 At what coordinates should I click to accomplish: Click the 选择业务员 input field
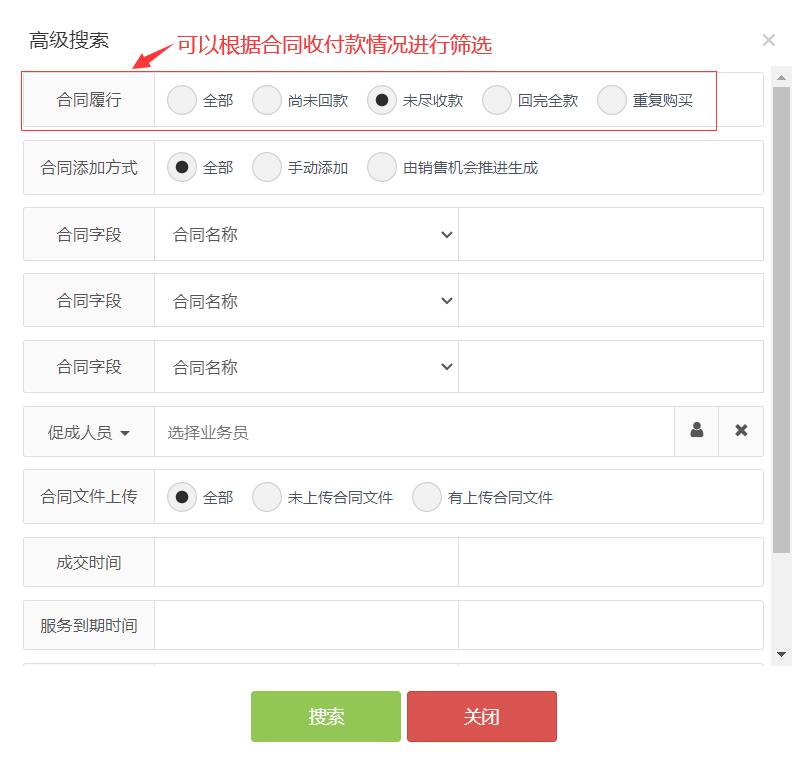pos(414,432)
